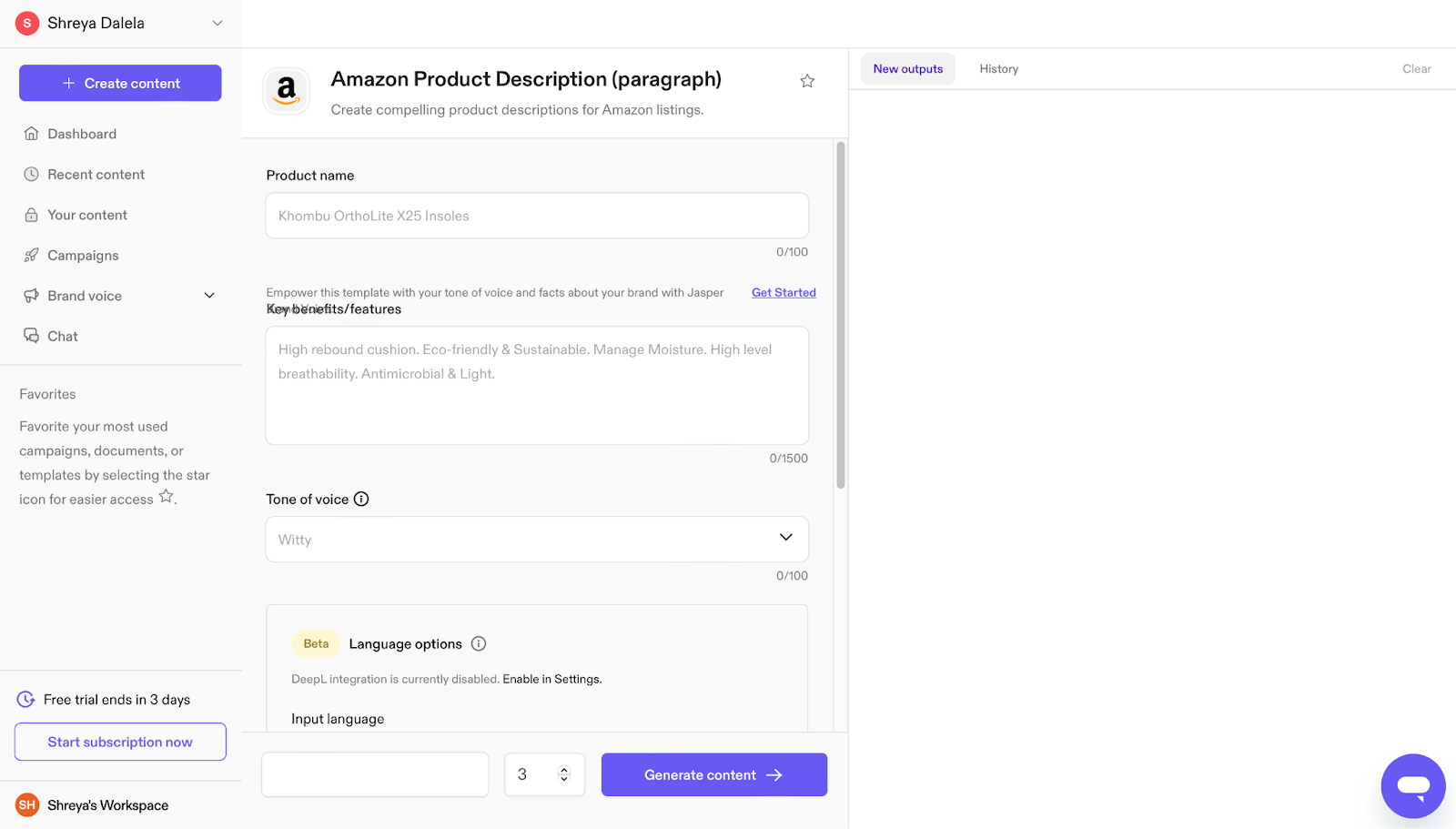Click the arrow on Generate content
Screen dimensions: 1456x829
(x=774, y=775)
